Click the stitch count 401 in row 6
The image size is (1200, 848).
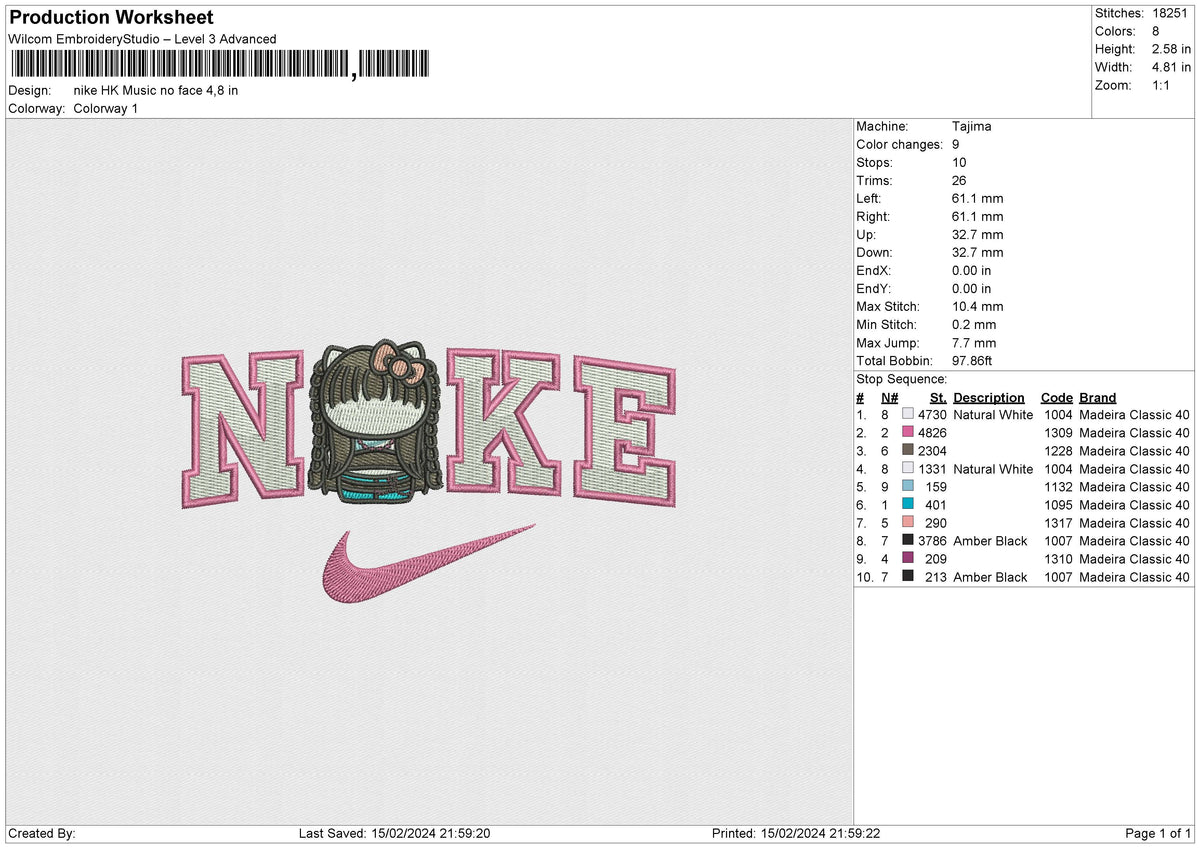(936, 505)
